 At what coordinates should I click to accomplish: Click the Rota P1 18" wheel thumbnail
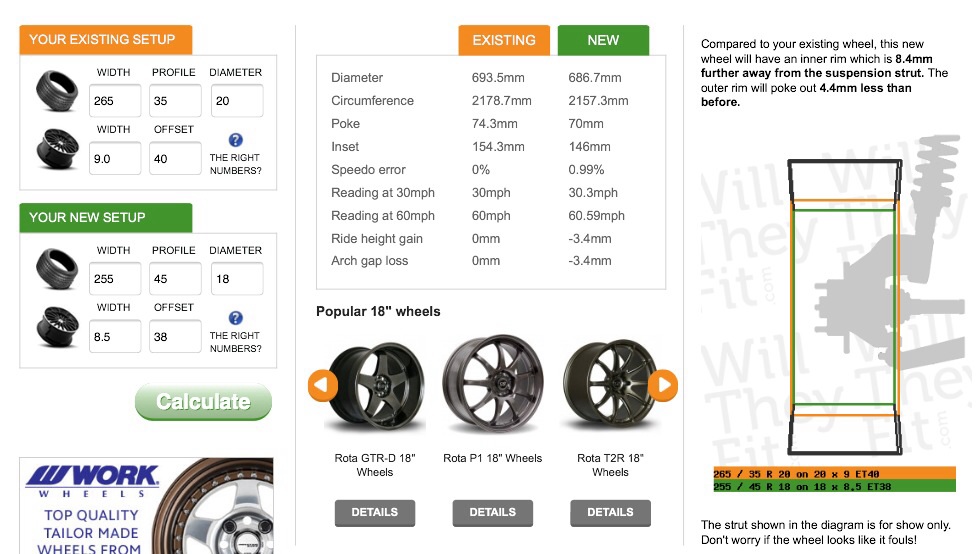pyautogui.click(x=492, y=385)
